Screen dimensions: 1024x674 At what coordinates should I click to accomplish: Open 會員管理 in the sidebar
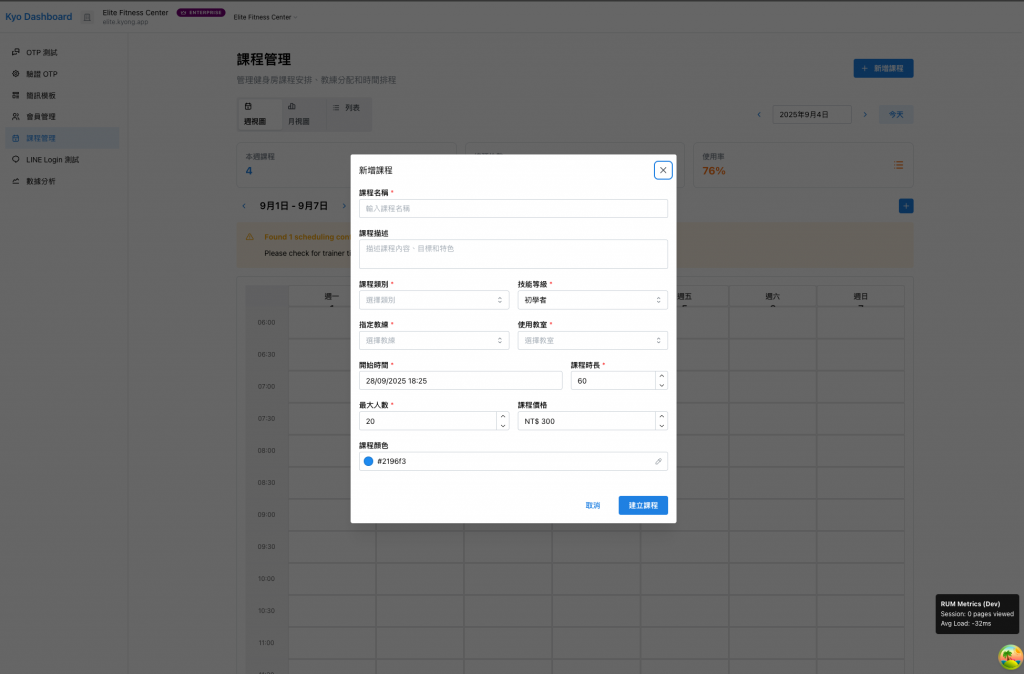[62, 116]
